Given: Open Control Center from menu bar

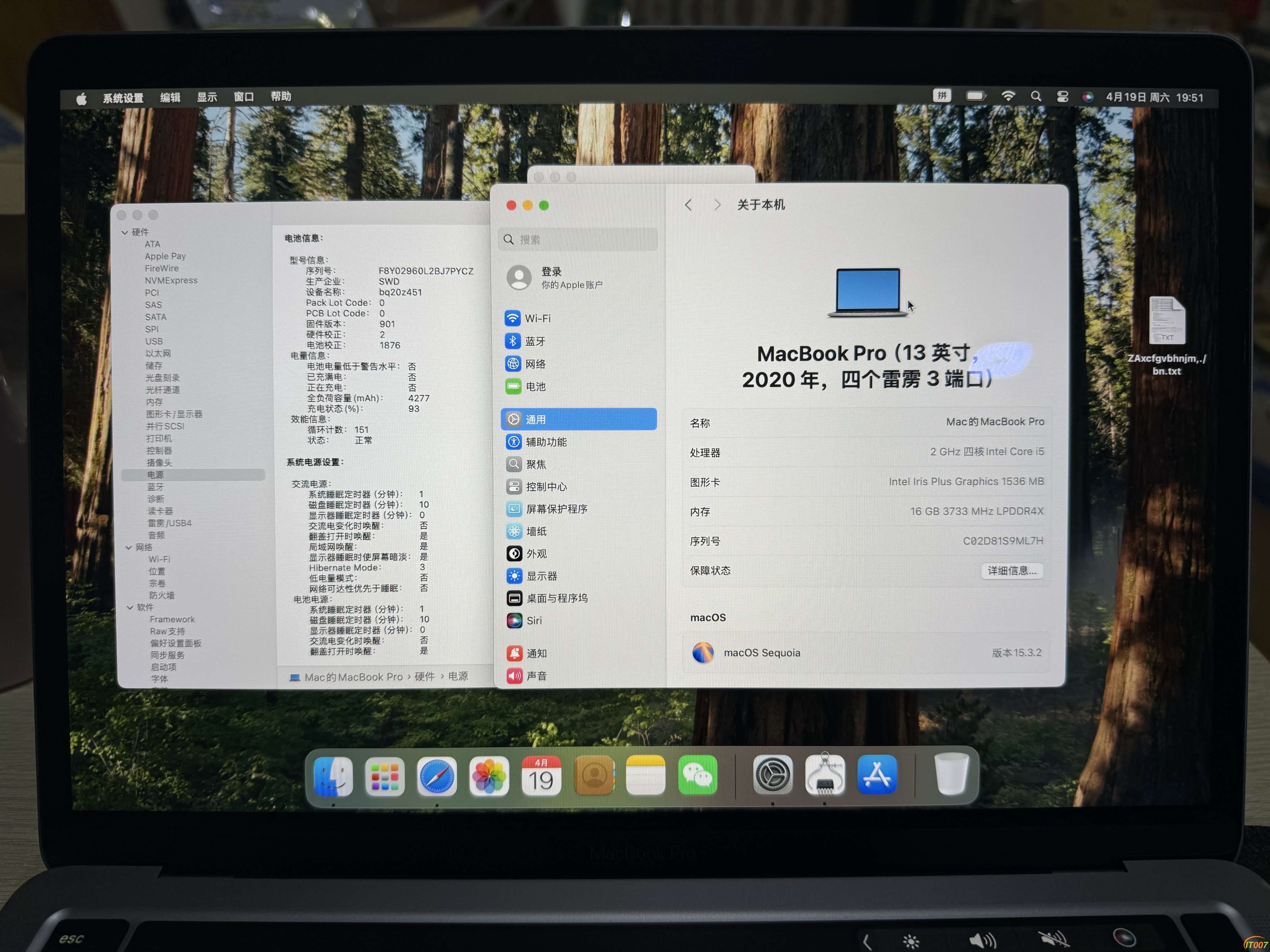Looking at the screenshot, I should (1063, 97).
